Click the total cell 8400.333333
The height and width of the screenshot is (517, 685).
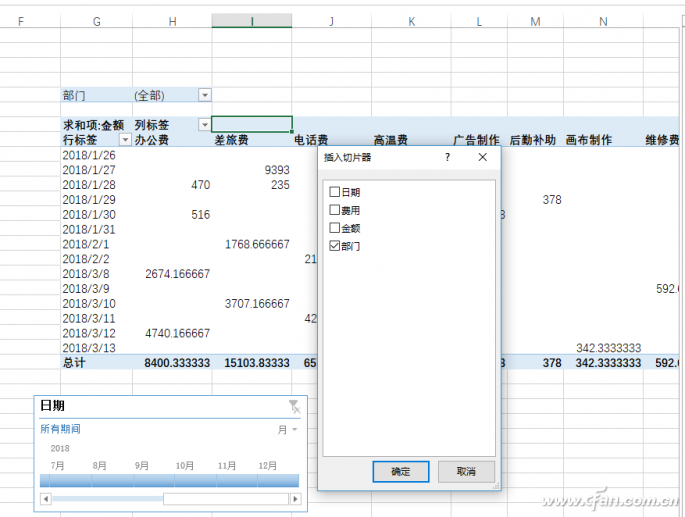point(177,363)
